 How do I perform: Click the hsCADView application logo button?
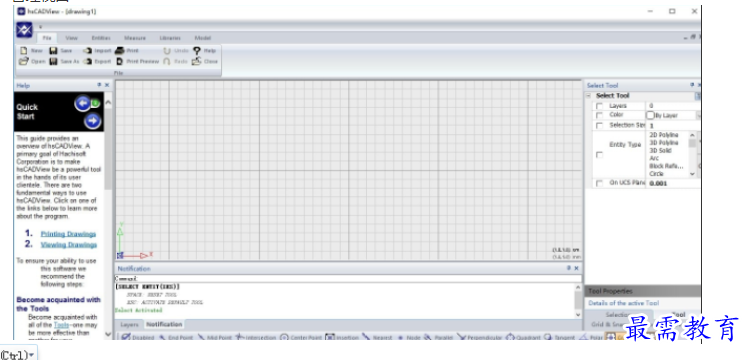(24, 30)
